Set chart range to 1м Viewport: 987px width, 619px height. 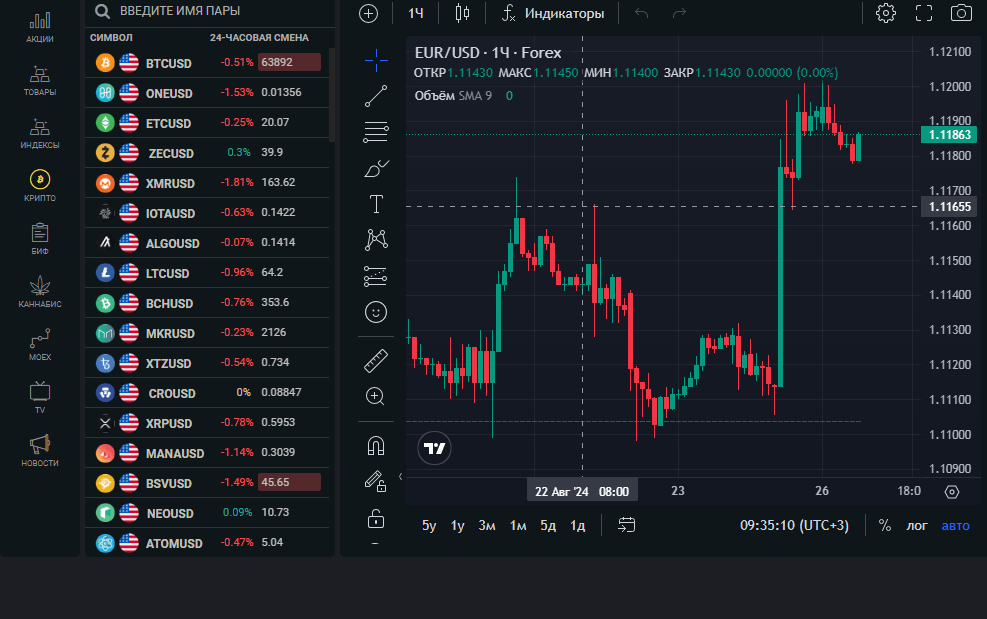[x=518, y=525]
